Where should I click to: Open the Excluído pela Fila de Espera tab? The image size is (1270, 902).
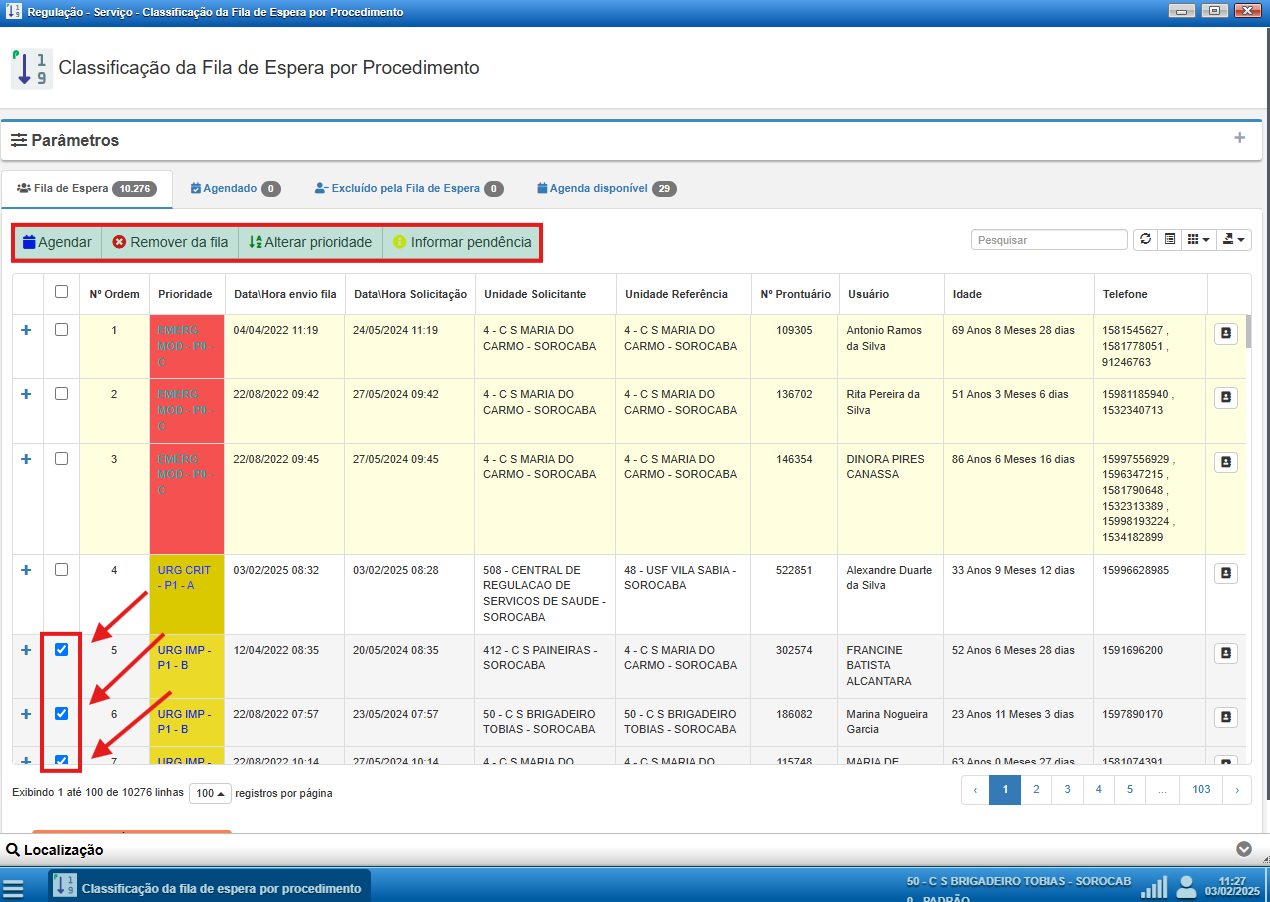coord(408,188)
